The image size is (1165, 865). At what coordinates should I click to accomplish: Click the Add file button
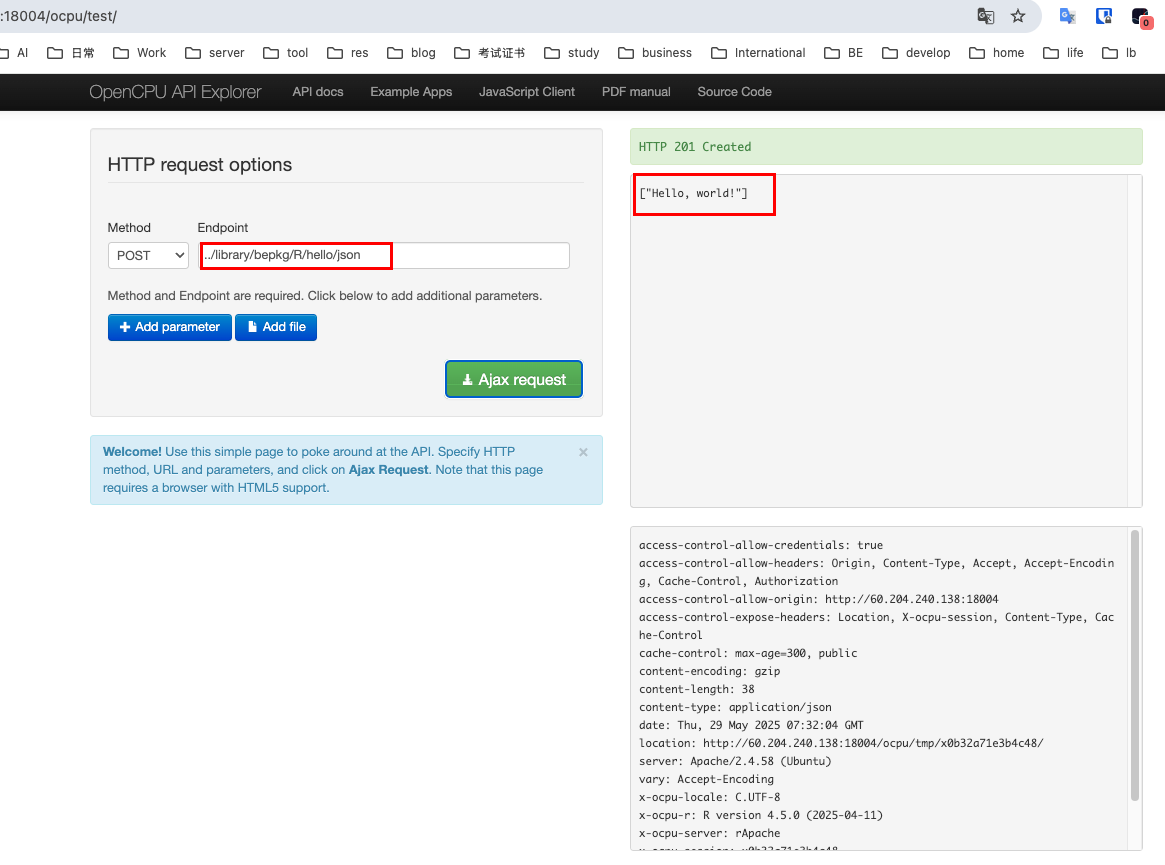276,327
